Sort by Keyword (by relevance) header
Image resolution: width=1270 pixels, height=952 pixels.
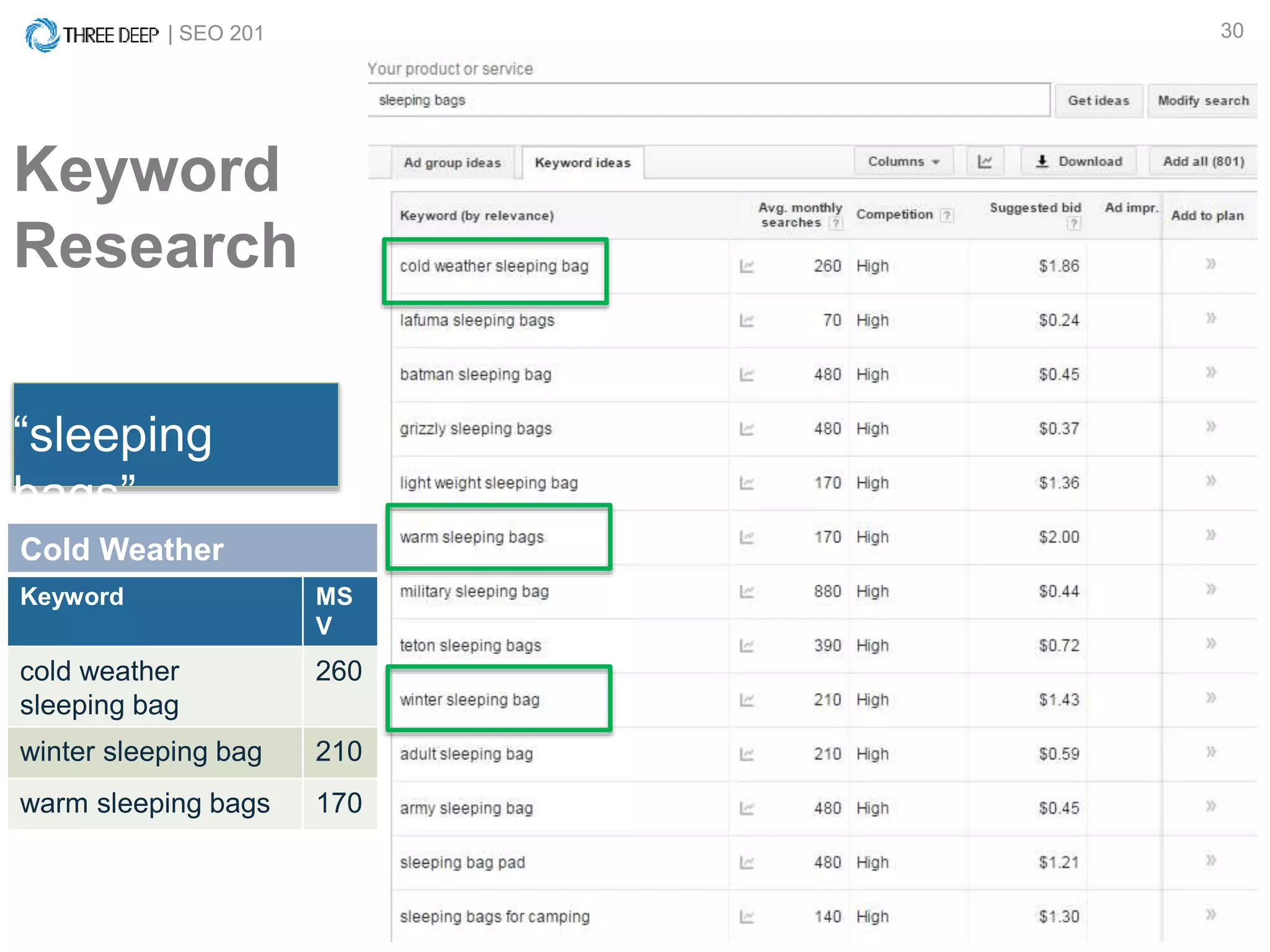pos(476,216)
